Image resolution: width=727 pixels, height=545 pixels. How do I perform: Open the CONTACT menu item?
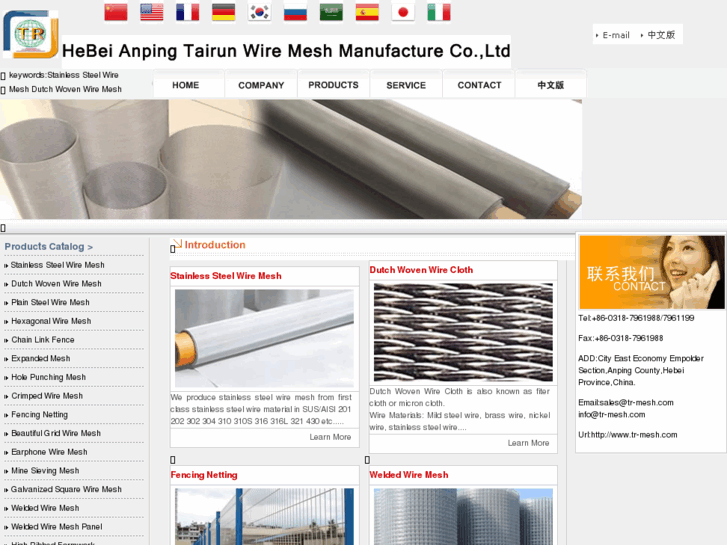(x=479, y=85)
